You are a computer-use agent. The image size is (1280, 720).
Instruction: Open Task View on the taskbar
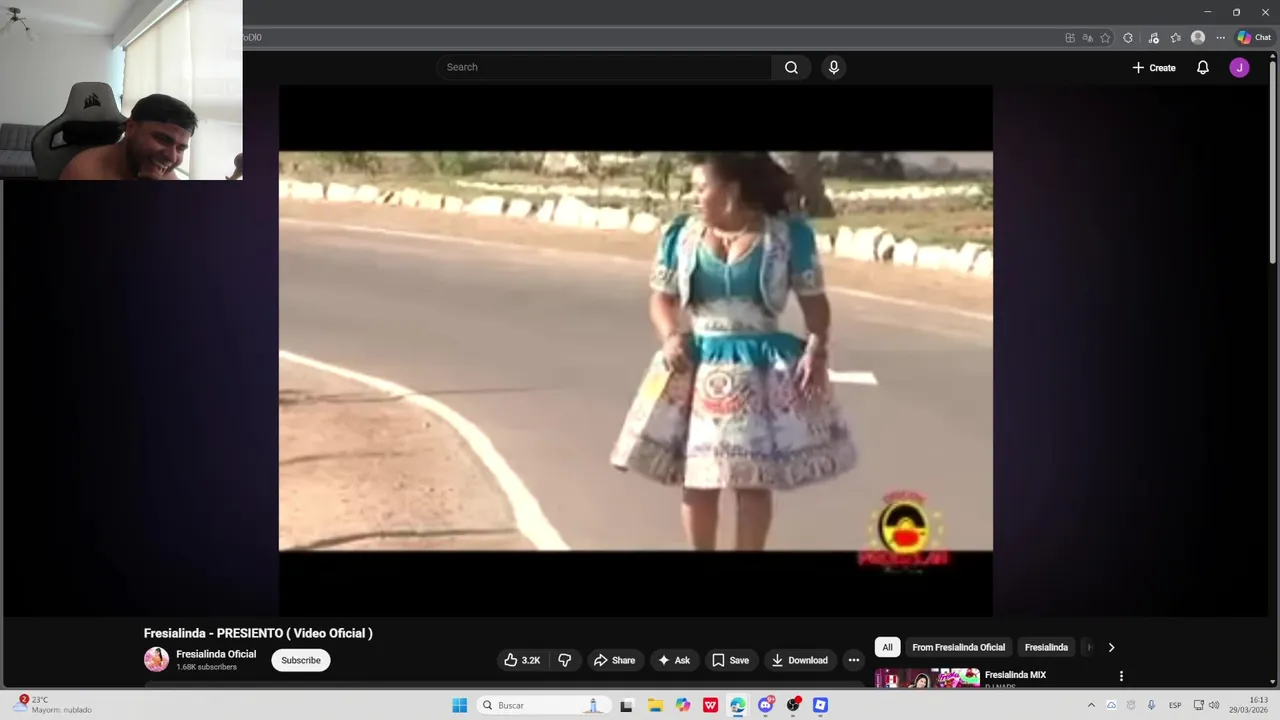click(x=627, y=705)
